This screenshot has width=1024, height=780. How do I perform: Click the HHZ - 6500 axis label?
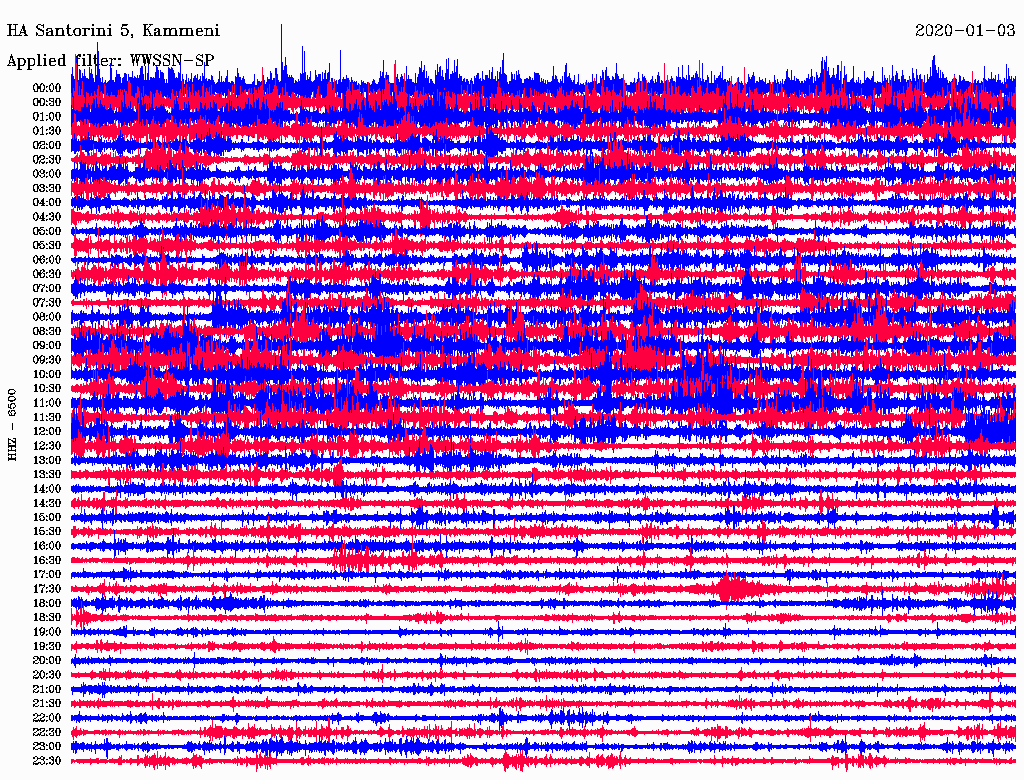(12, 425)
